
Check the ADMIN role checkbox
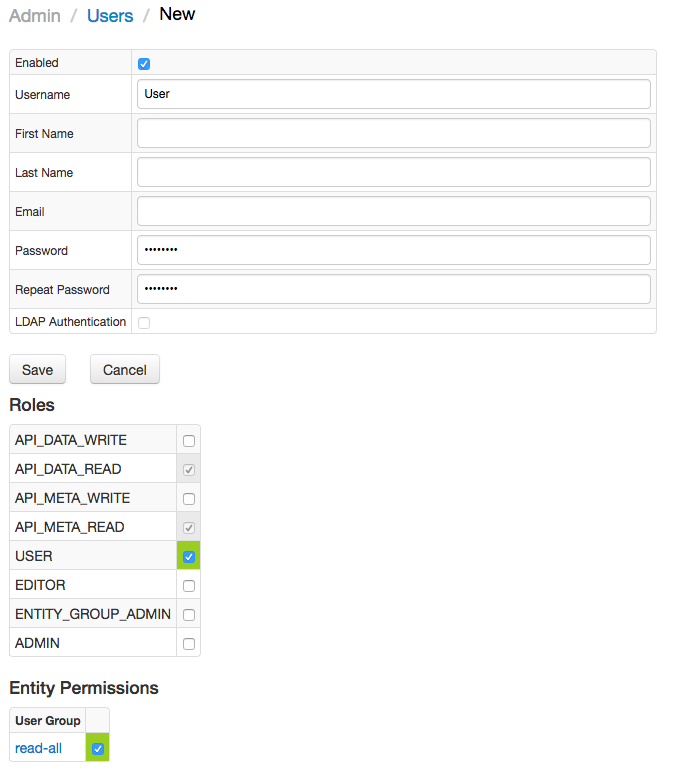coord(189,644)
